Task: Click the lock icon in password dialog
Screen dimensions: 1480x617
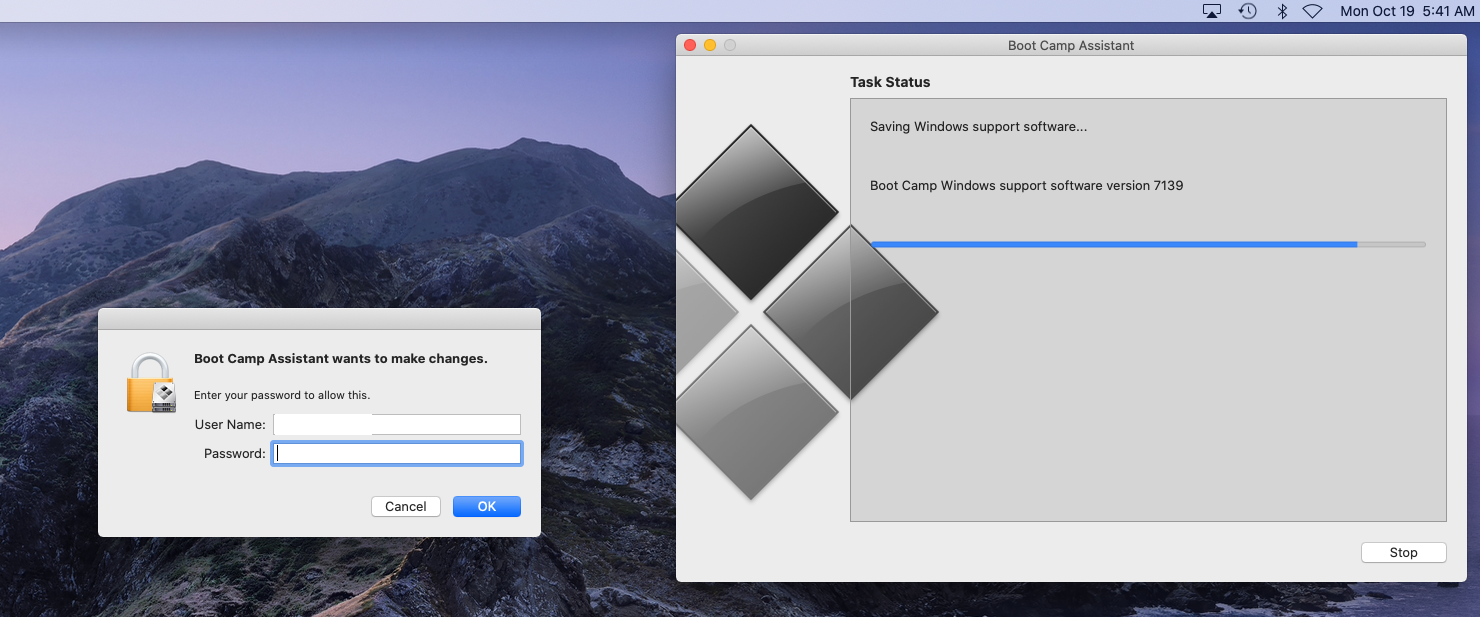Action: tap(151, 383)
